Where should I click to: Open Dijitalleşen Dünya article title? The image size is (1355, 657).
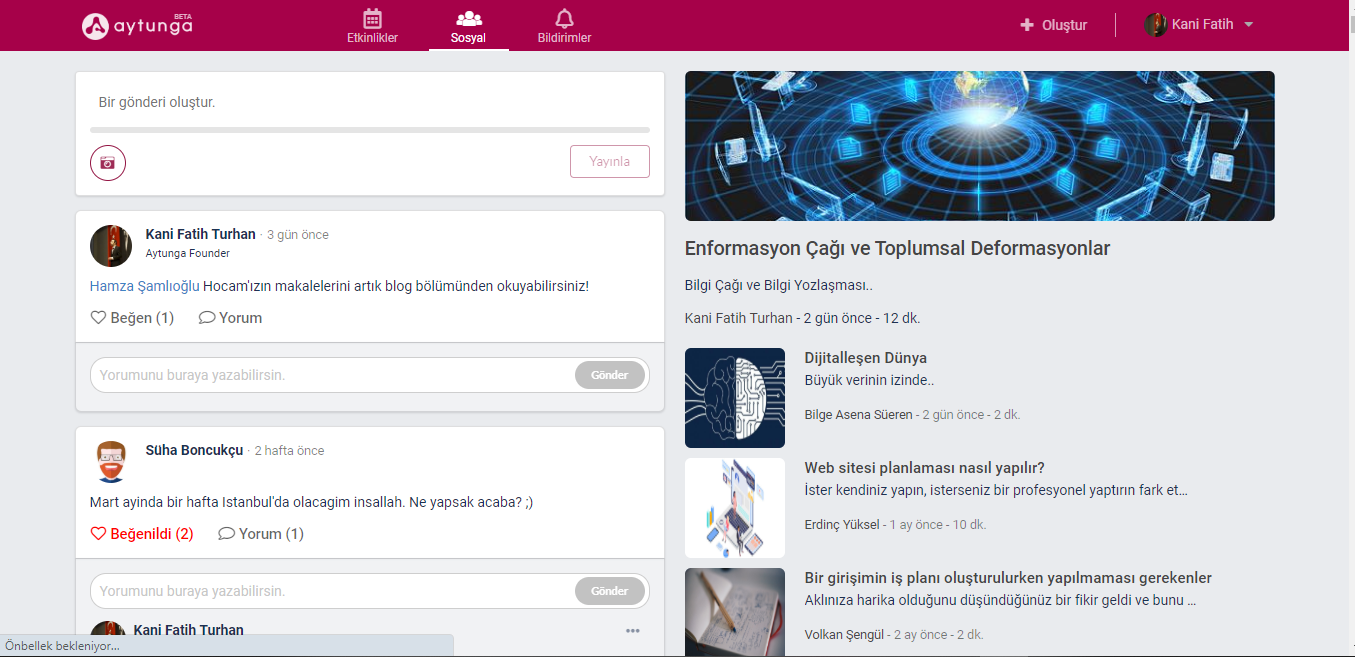[865, 358]
